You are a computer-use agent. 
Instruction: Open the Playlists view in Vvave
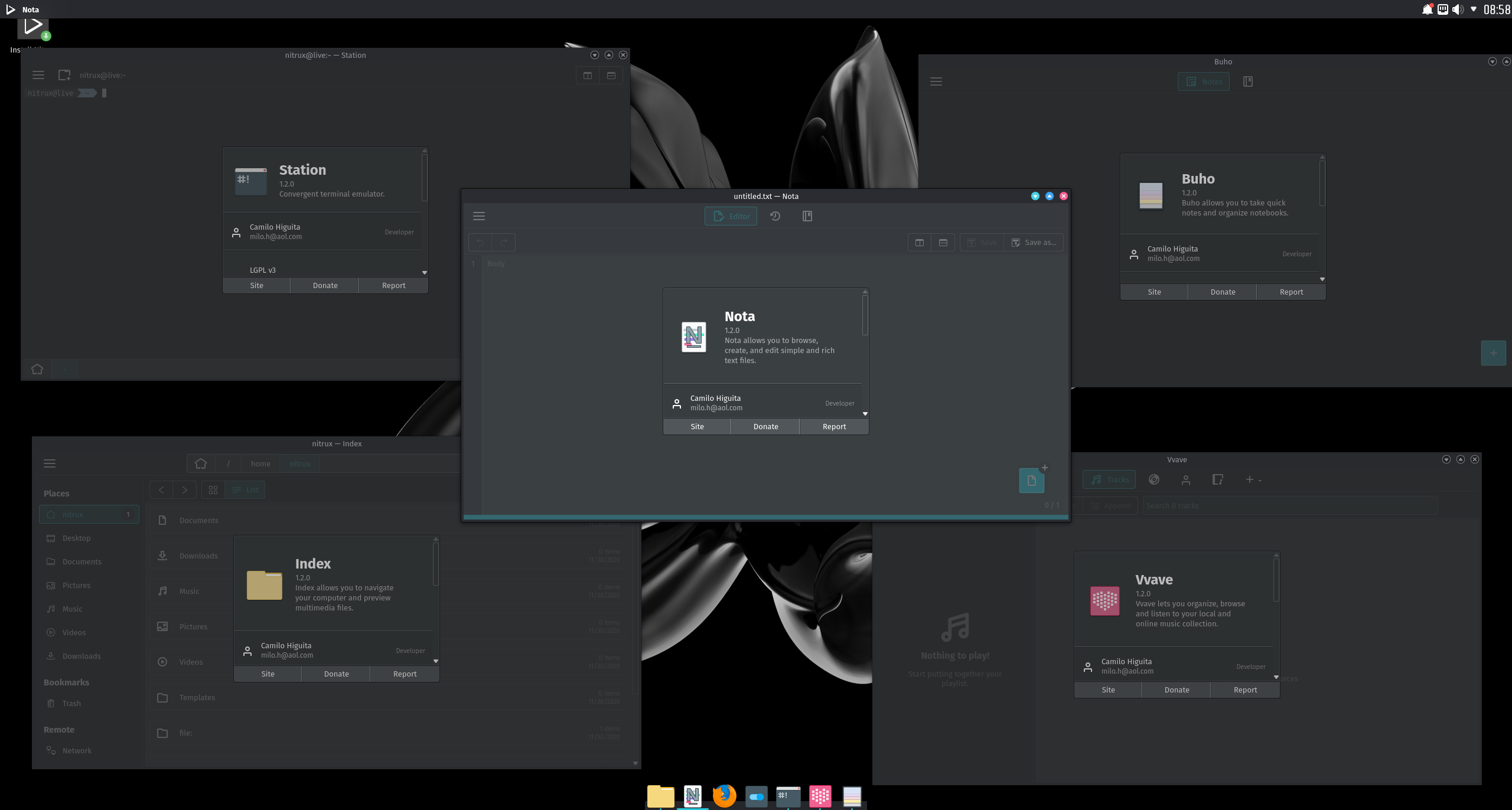pyautogui.click(x=1218, y=479)
